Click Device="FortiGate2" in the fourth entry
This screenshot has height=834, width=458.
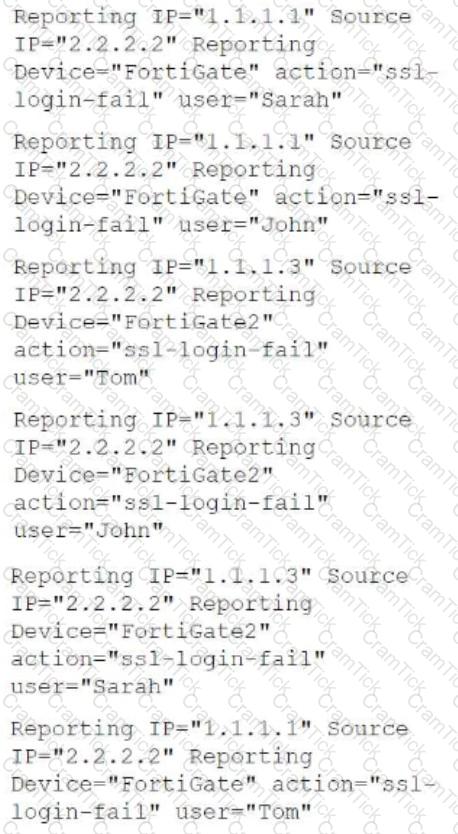[145, 476]
